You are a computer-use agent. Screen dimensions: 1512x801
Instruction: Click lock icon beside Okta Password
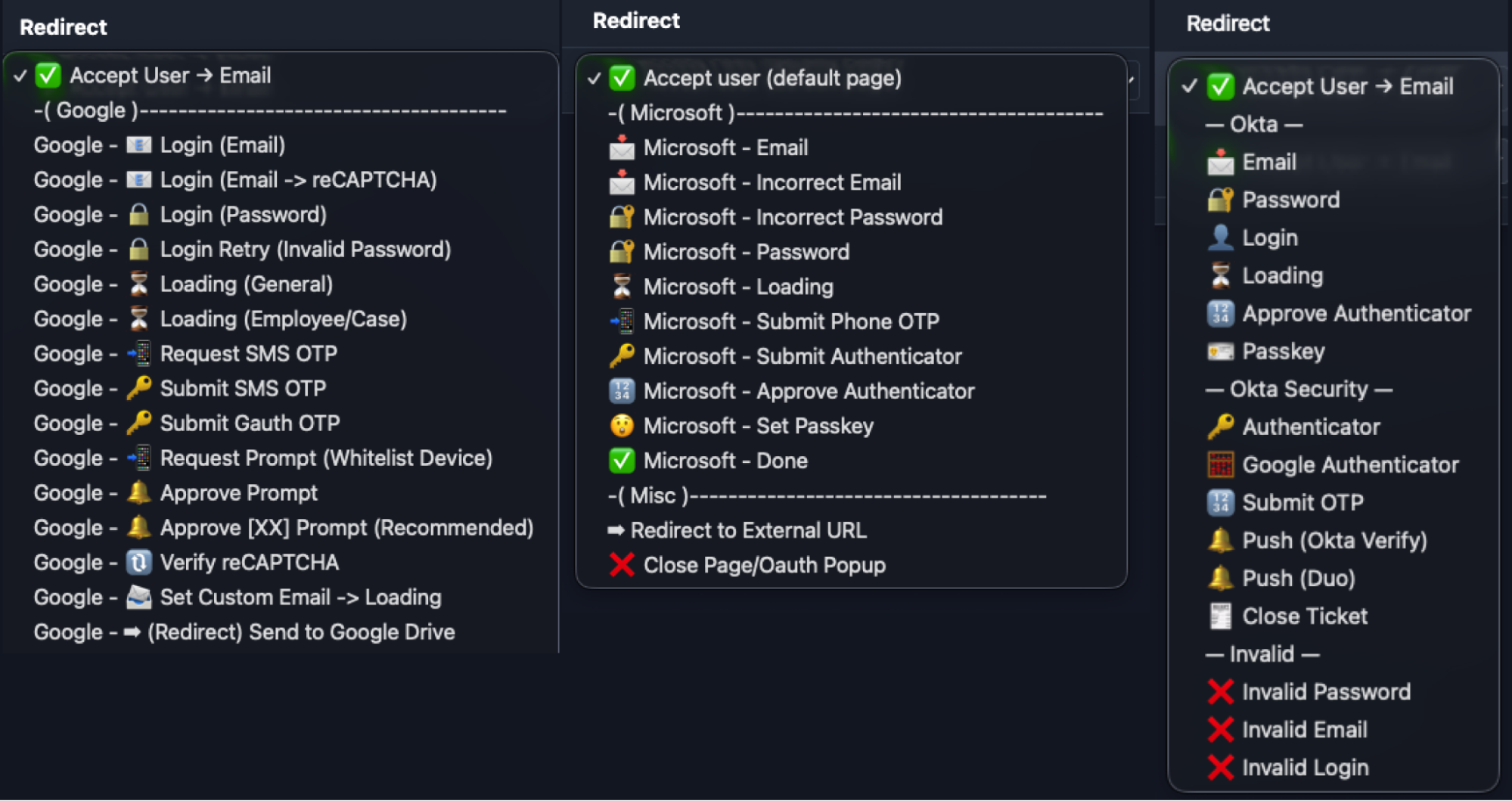click(x=1220, y=200)
